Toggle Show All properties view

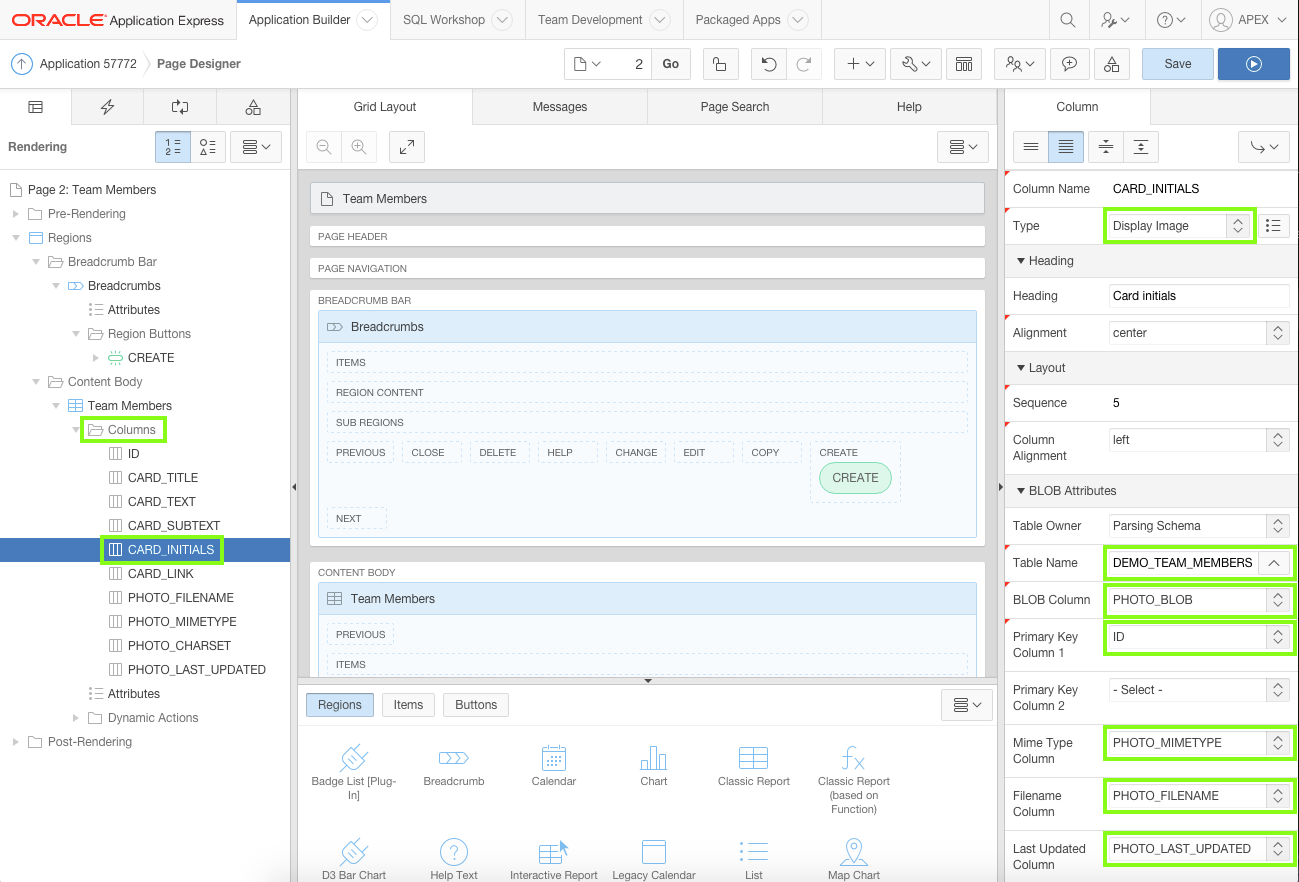click(x=1066, y=146)
